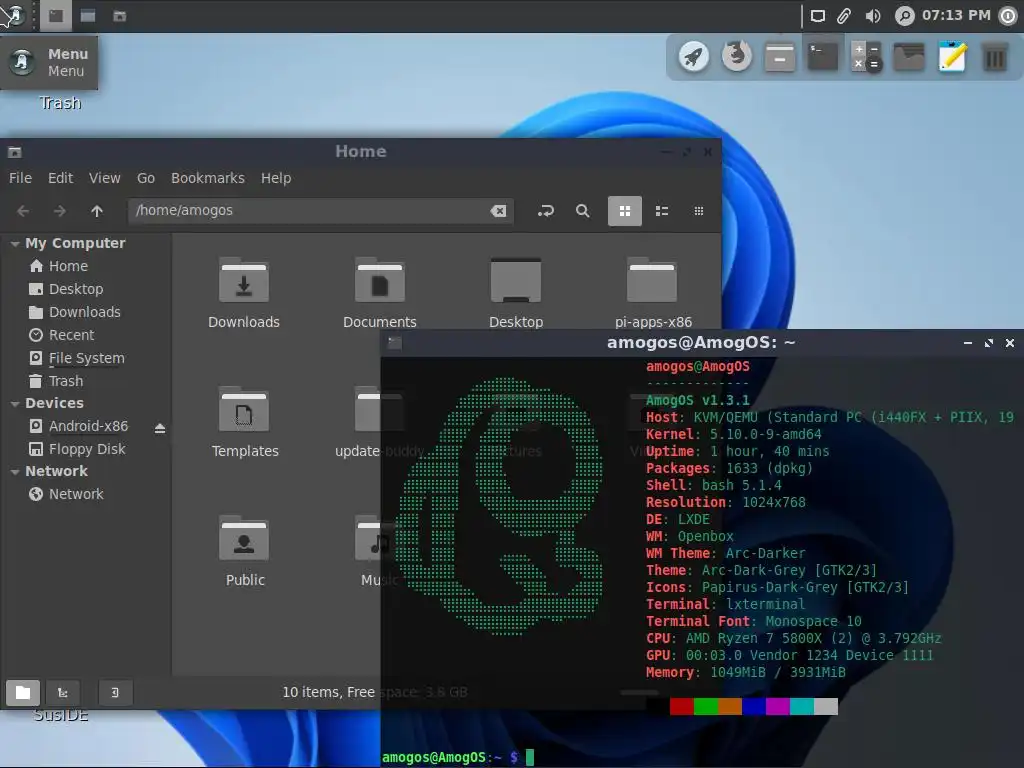The image size is (1024, 768).
Task: Go forward with the right arrow button
Action: (59, 211)
